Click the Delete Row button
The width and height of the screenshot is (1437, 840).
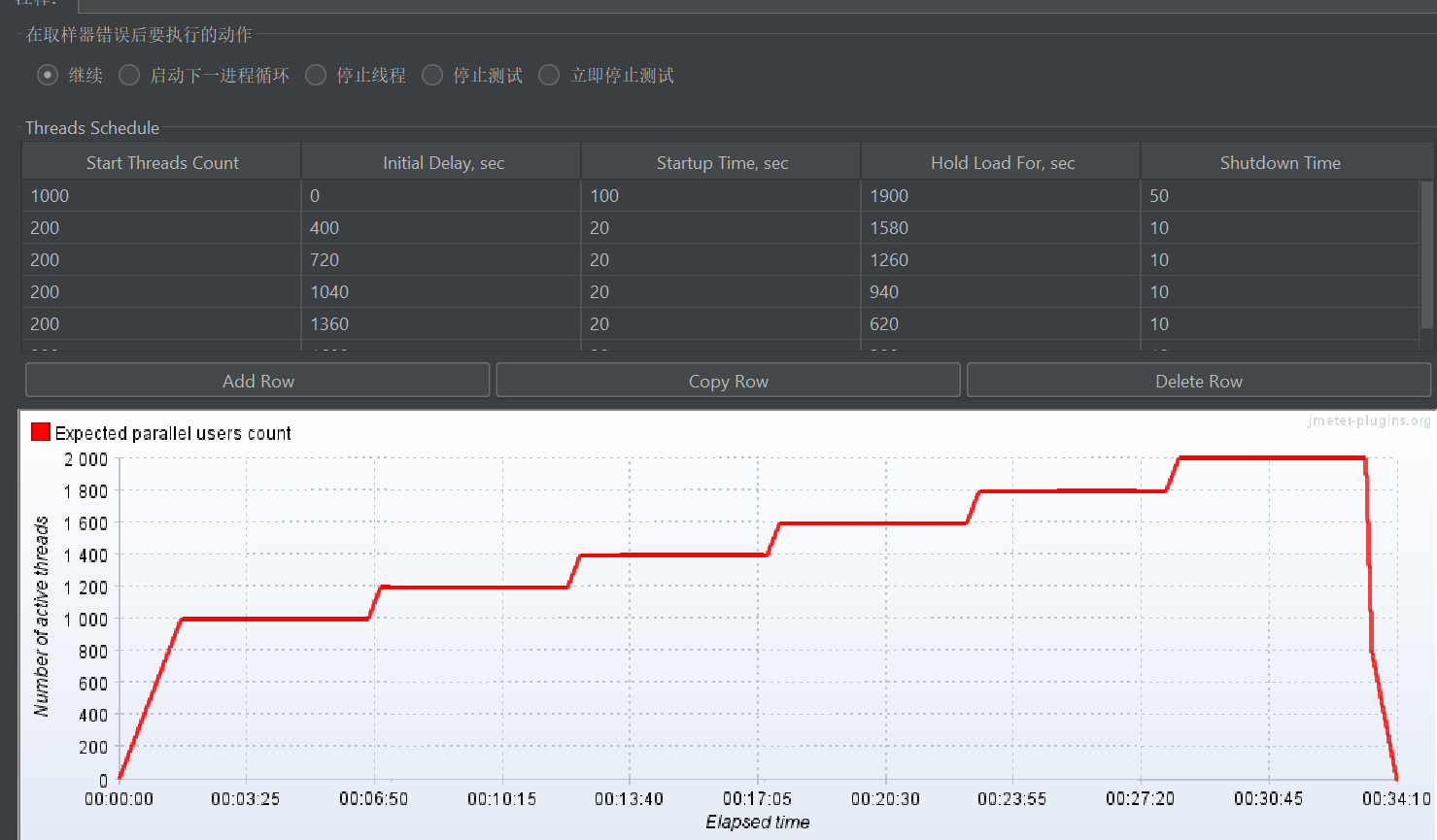click(1198, 381)
